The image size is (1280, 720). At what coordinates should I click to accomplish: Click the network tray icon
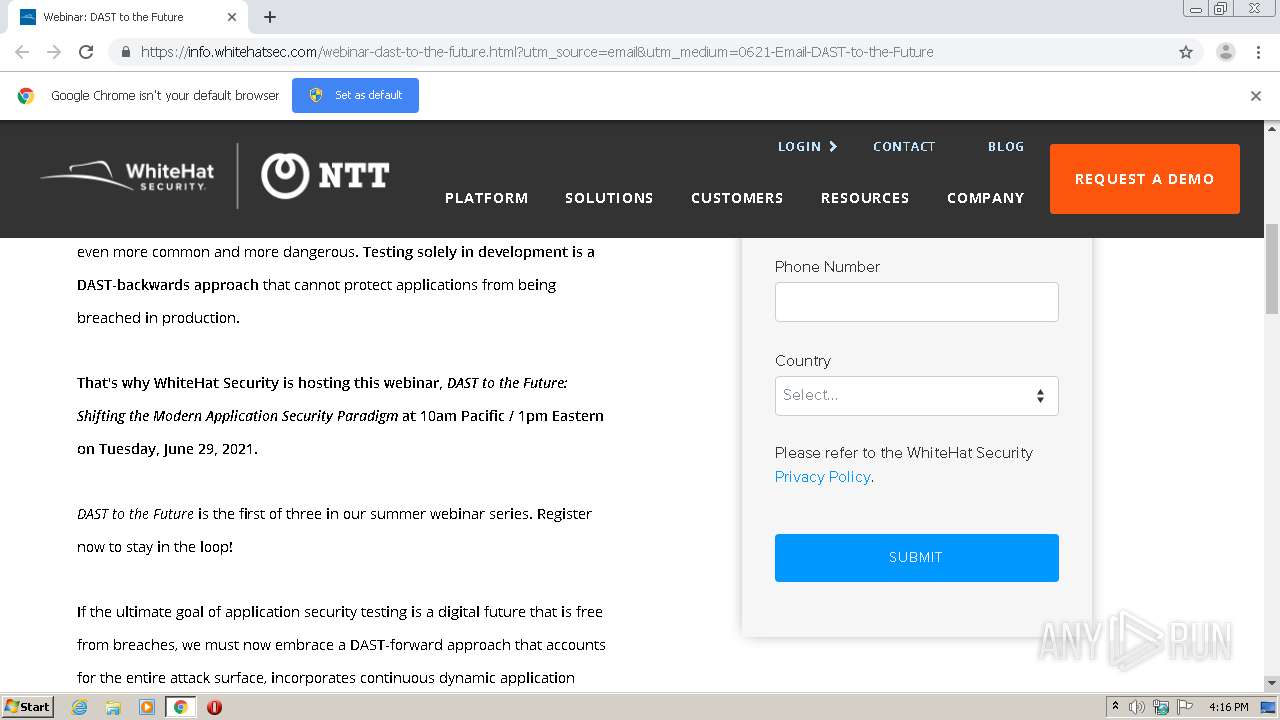(1161, 707)
